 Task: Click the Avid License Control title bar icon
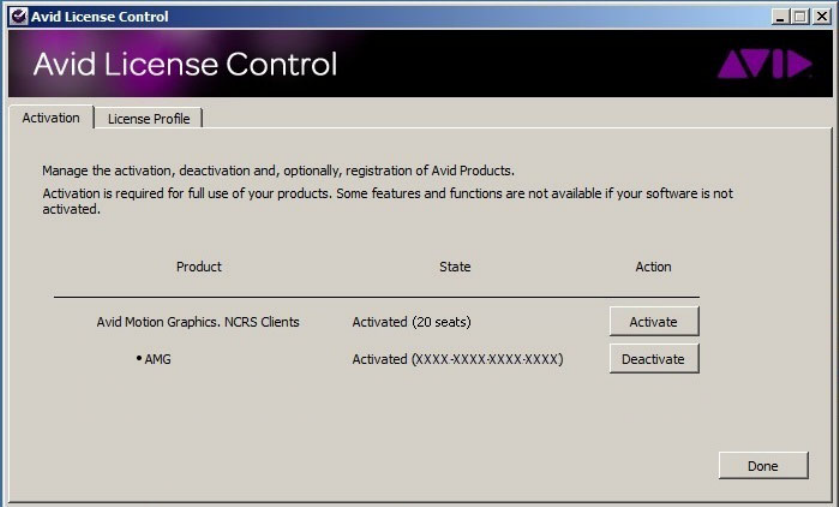[x=18, y=17]
